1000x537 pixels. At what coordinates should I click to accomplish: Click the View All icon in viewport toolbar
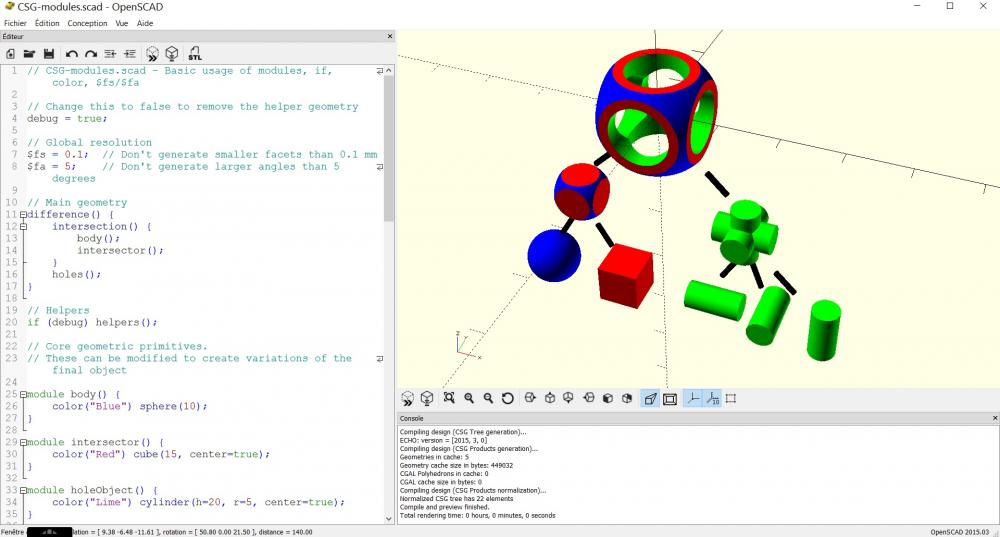coord(449,399)
